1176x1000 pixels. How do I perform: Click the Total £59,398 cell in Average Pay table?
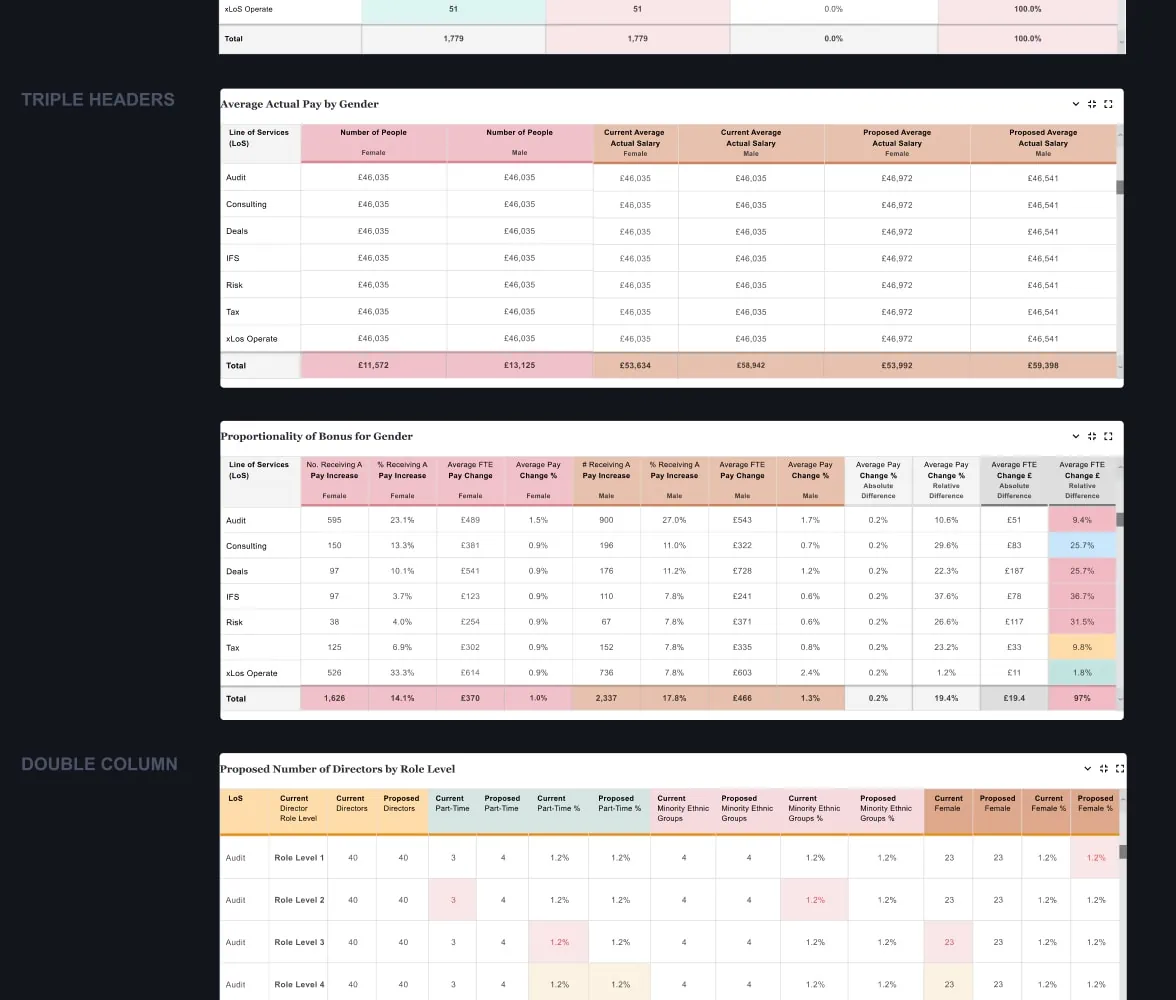tap(1043, 366)
